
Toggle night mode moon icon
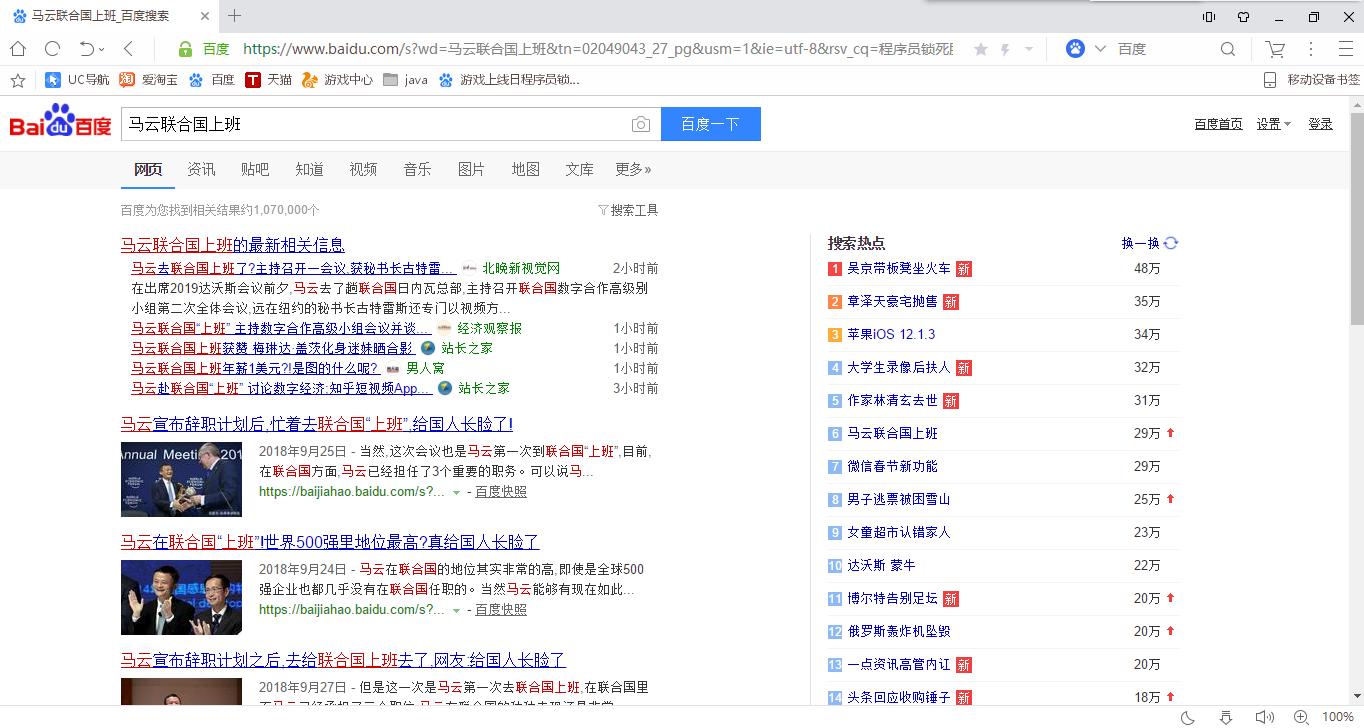point(1188,717)
